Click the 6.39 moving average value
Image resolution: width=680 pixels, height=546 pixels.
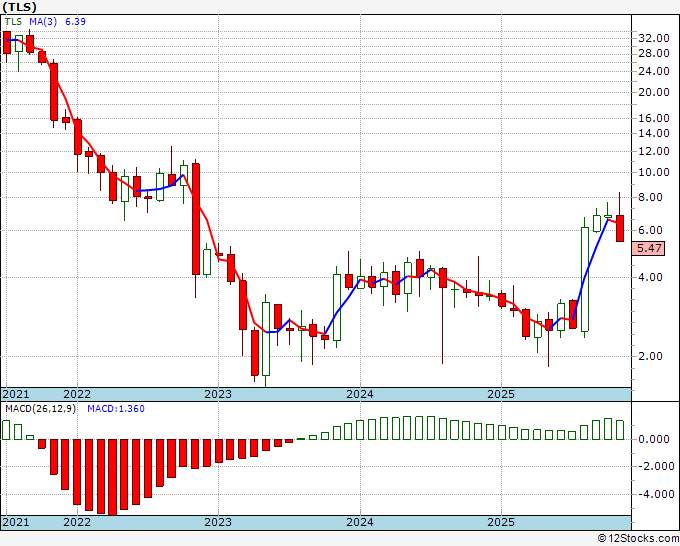(x=75, y=21)
